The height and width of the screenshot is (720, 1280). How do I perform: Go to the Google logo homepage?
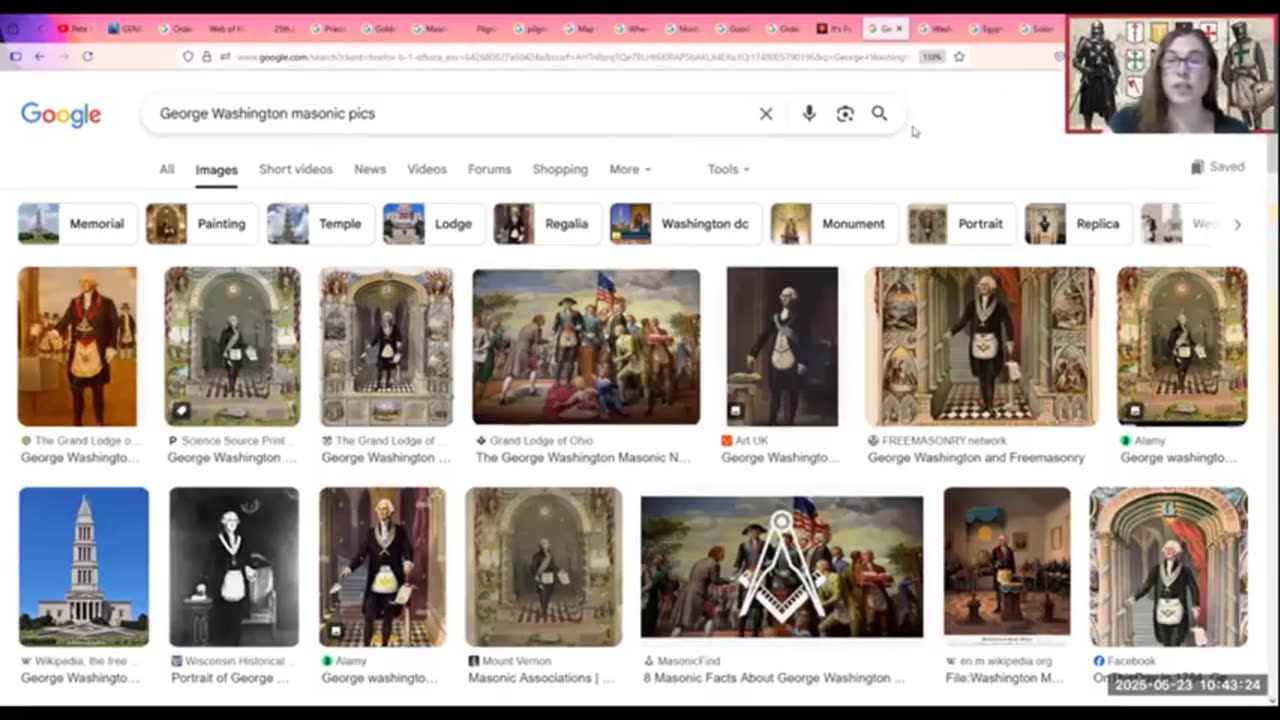[61, 115]
